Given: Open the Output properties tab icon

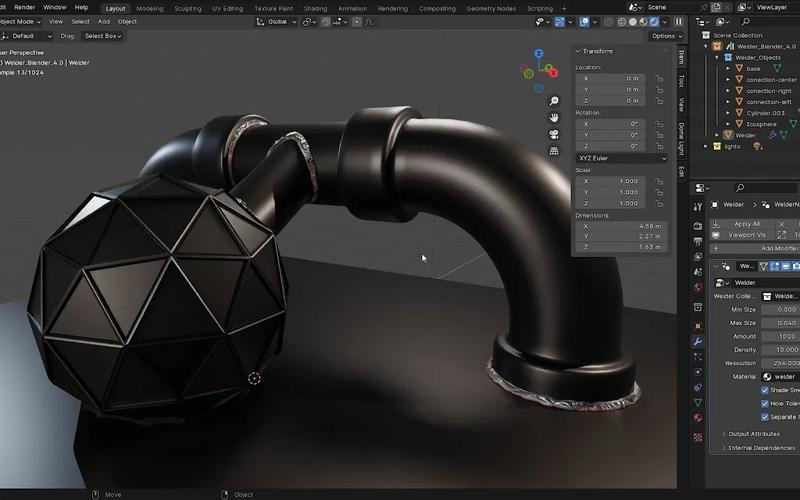Looking at the screenshot, I should coord(697,241).
